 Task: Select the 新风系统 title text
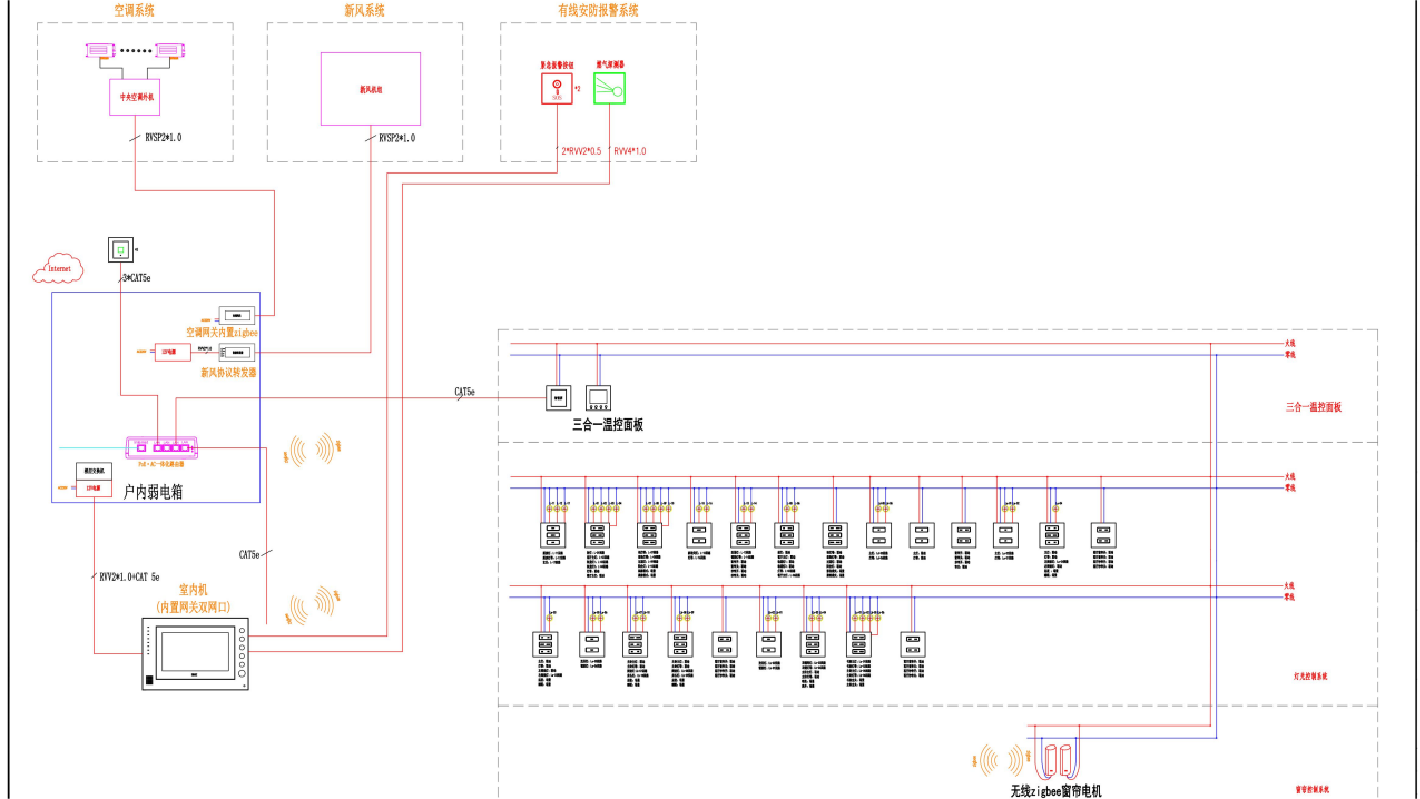pyautogui.click(x=364, y=10)
